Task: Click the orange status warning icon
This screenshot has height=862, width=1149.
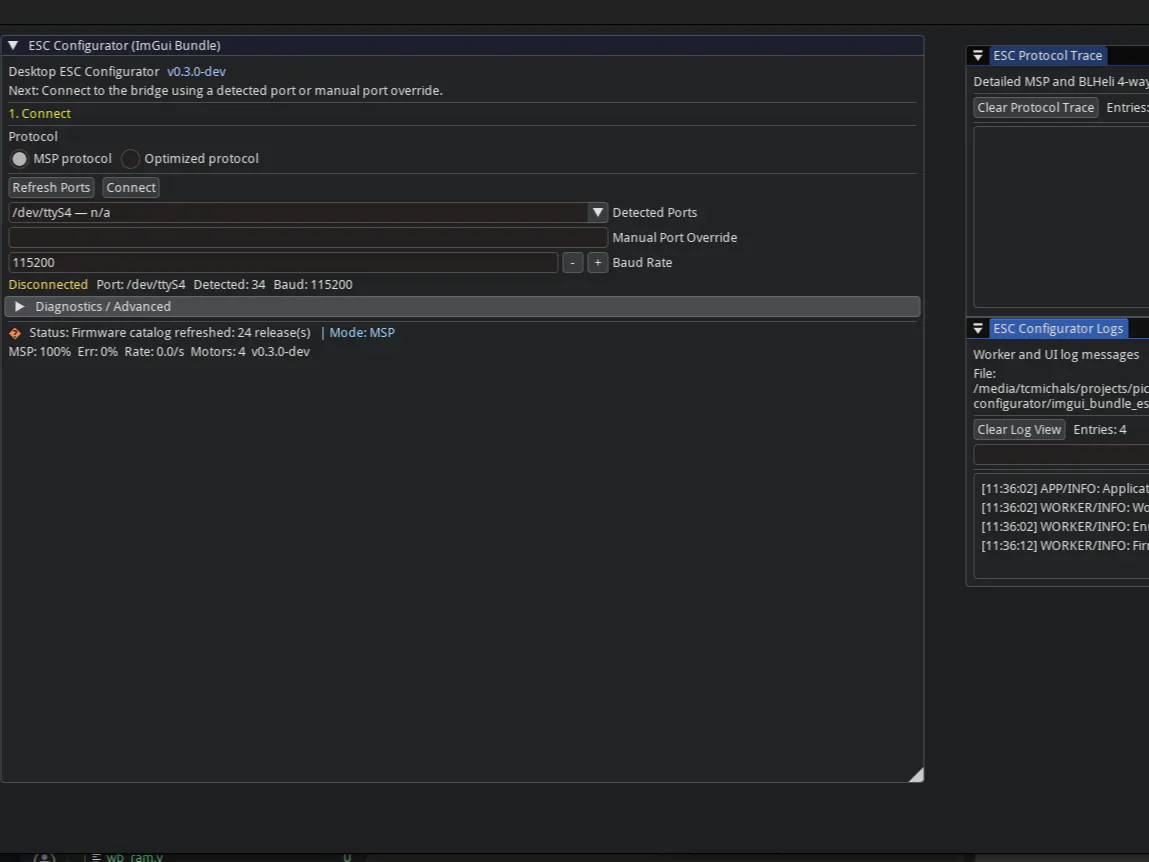Action: pos(15,333)
